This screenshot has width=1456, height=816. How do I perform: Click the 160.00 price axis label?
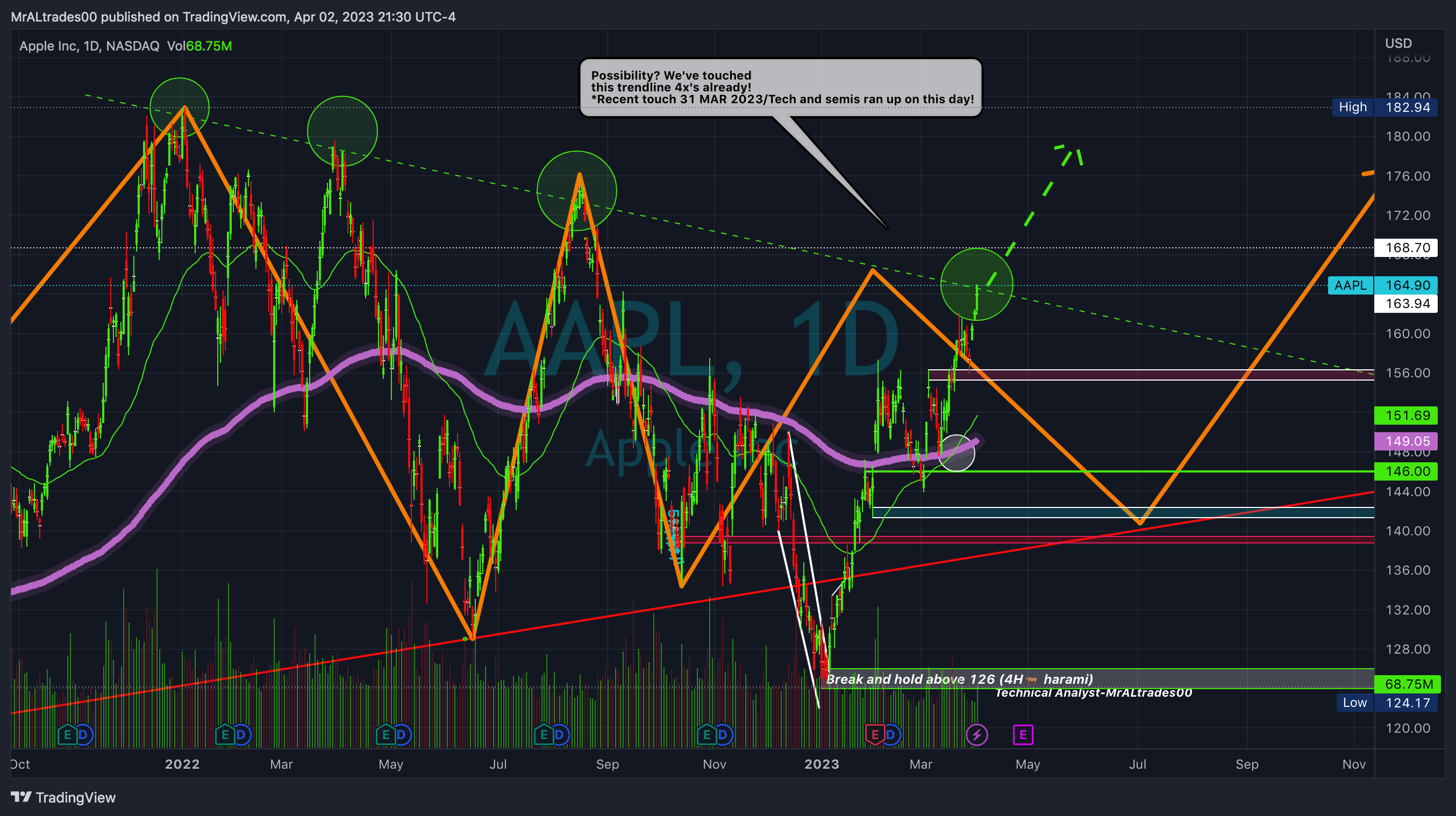tap(1408, 333)
